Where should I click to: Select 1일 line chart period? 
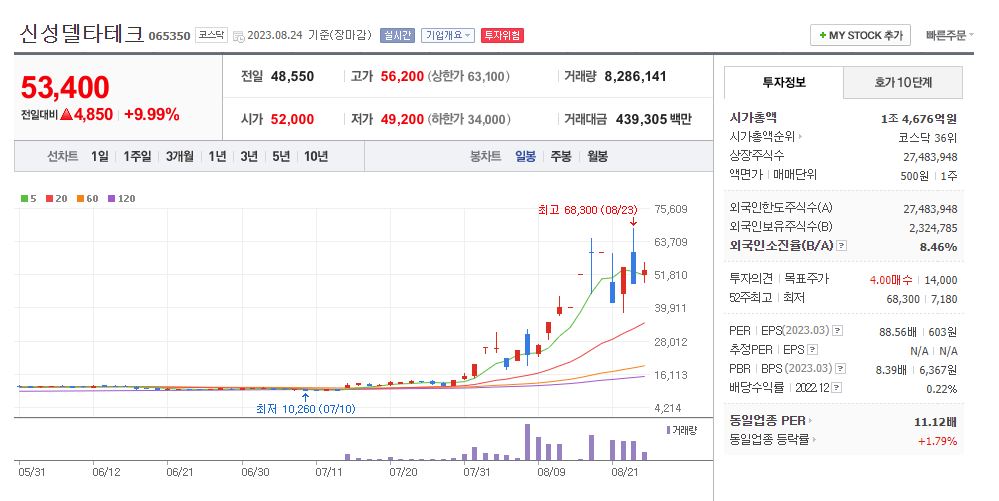click(99, 156)
